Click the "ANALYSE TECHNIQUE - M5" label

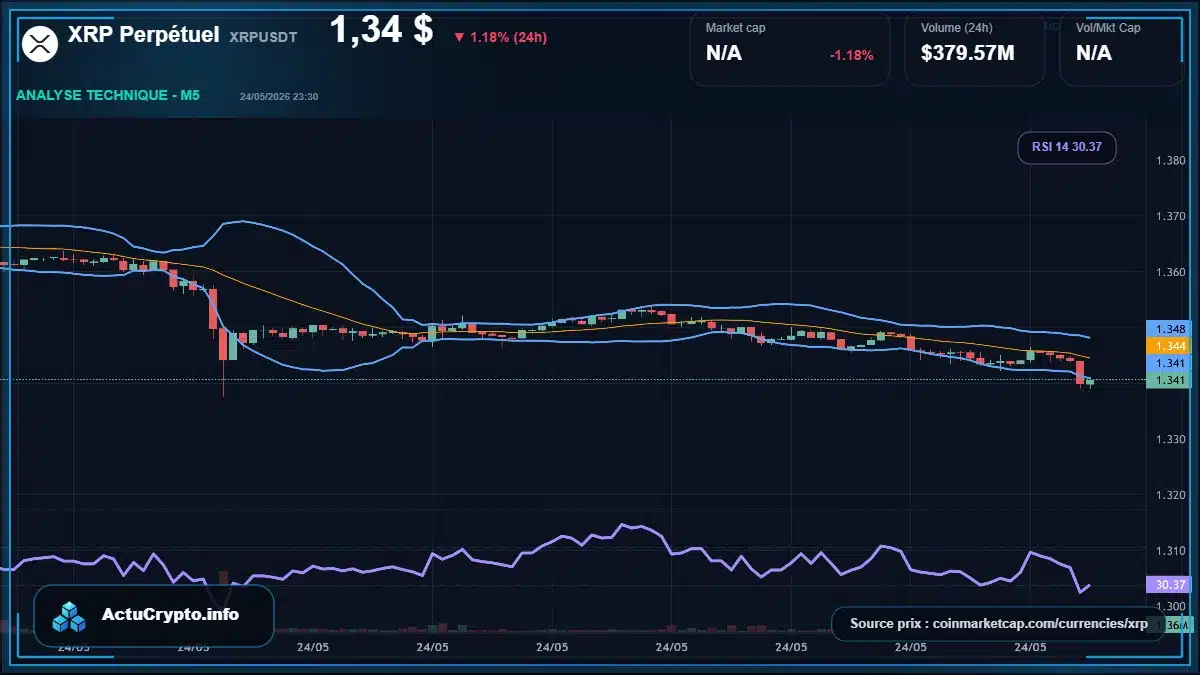(x=108, y=95)
